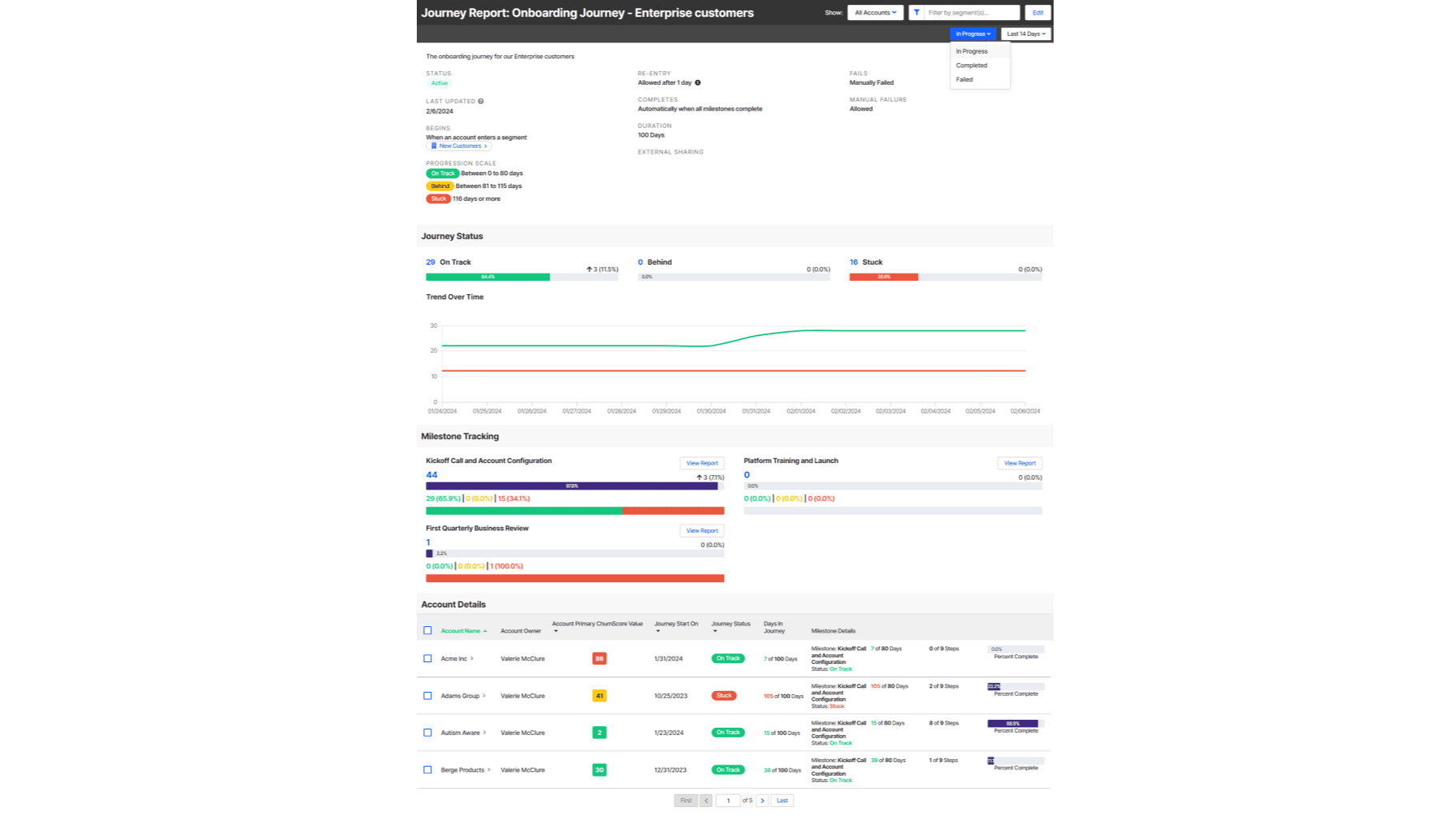Click the segment filter funnel icon
Screen dimensions: 1456x819
[x=916, y=13]
